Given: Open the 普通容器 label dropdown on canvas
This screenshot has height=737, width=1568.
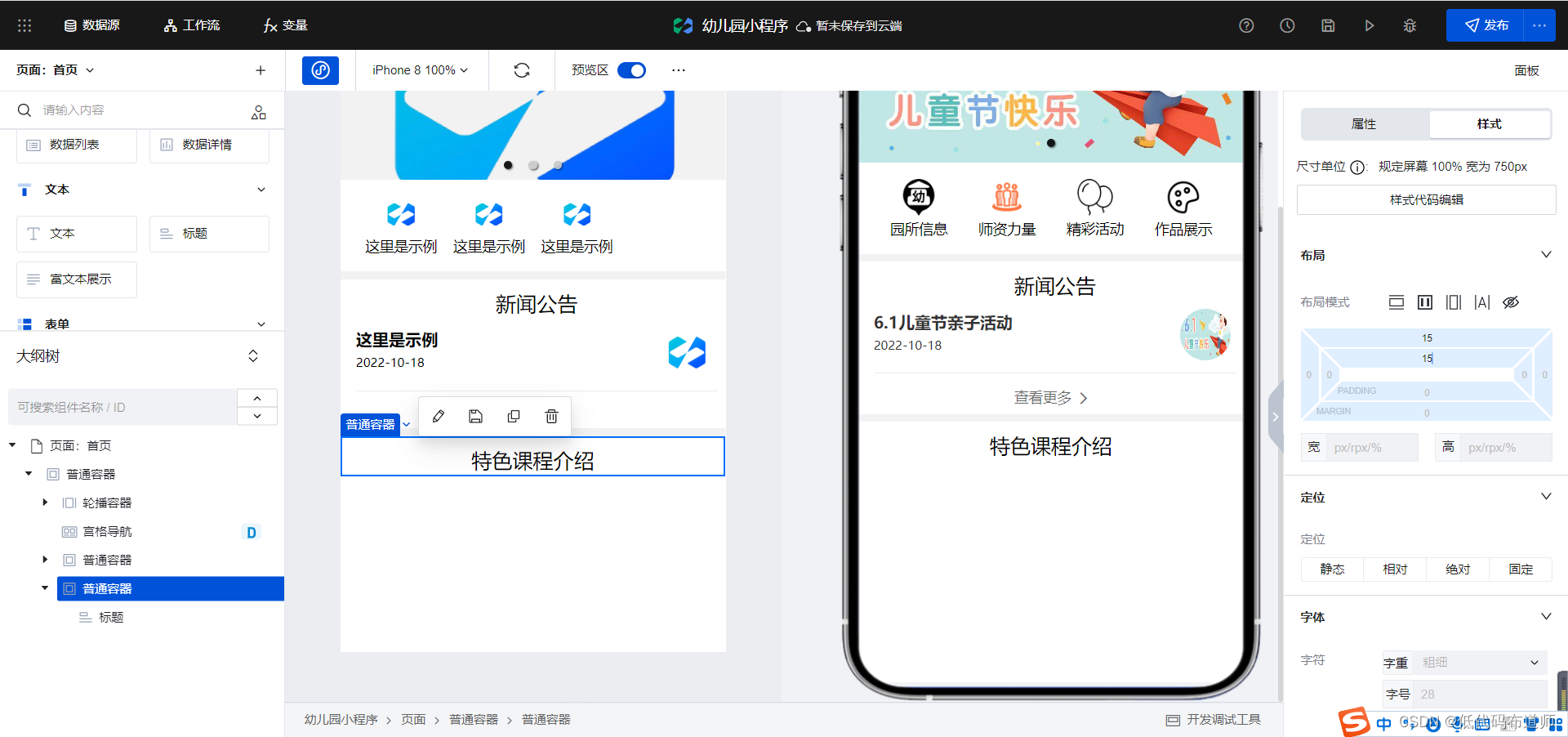Looking at the screenshot, I should (407, 425).
